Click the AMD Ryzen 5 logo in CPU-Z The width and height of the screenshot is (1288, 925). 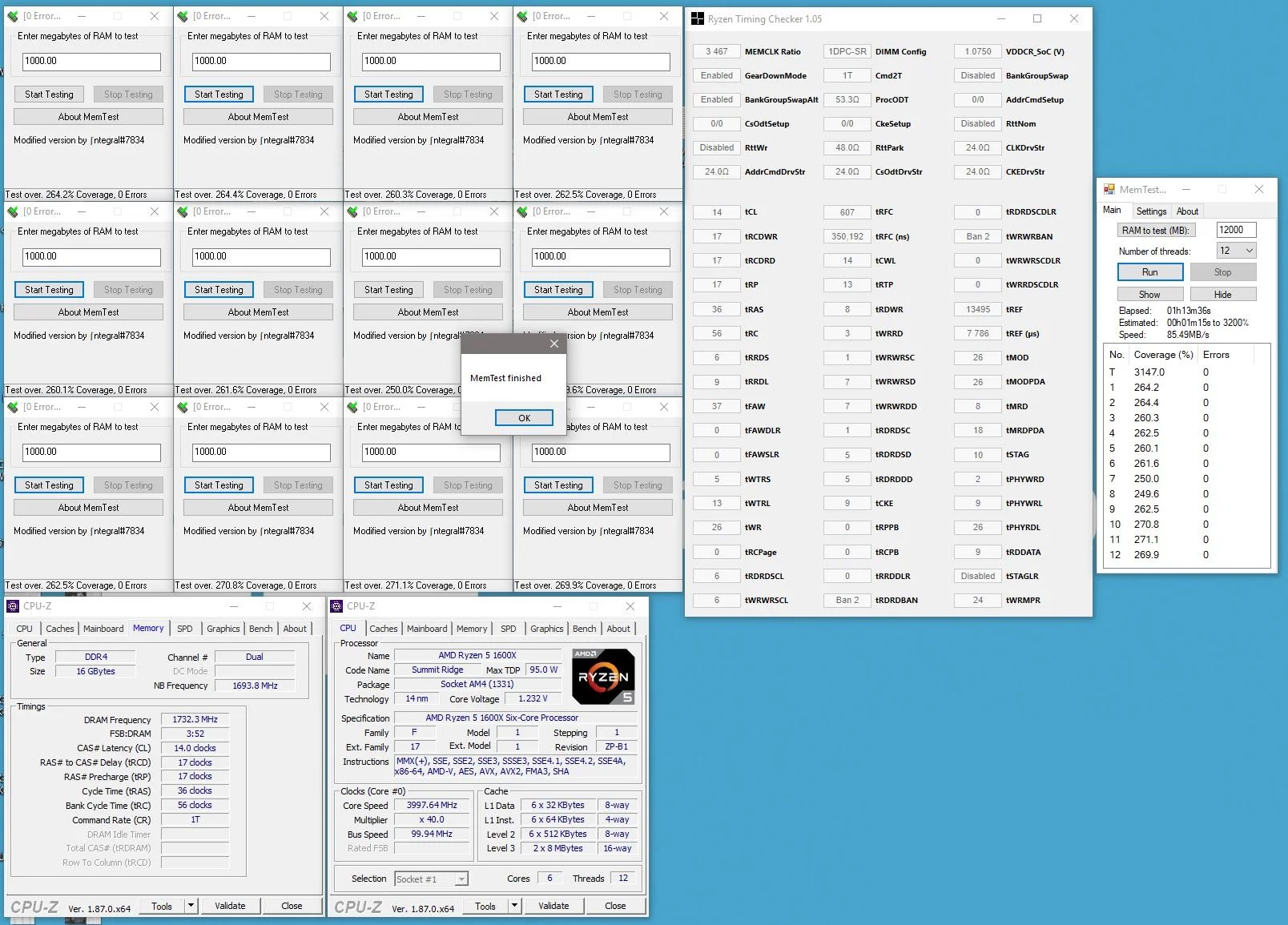pos(604,677)
